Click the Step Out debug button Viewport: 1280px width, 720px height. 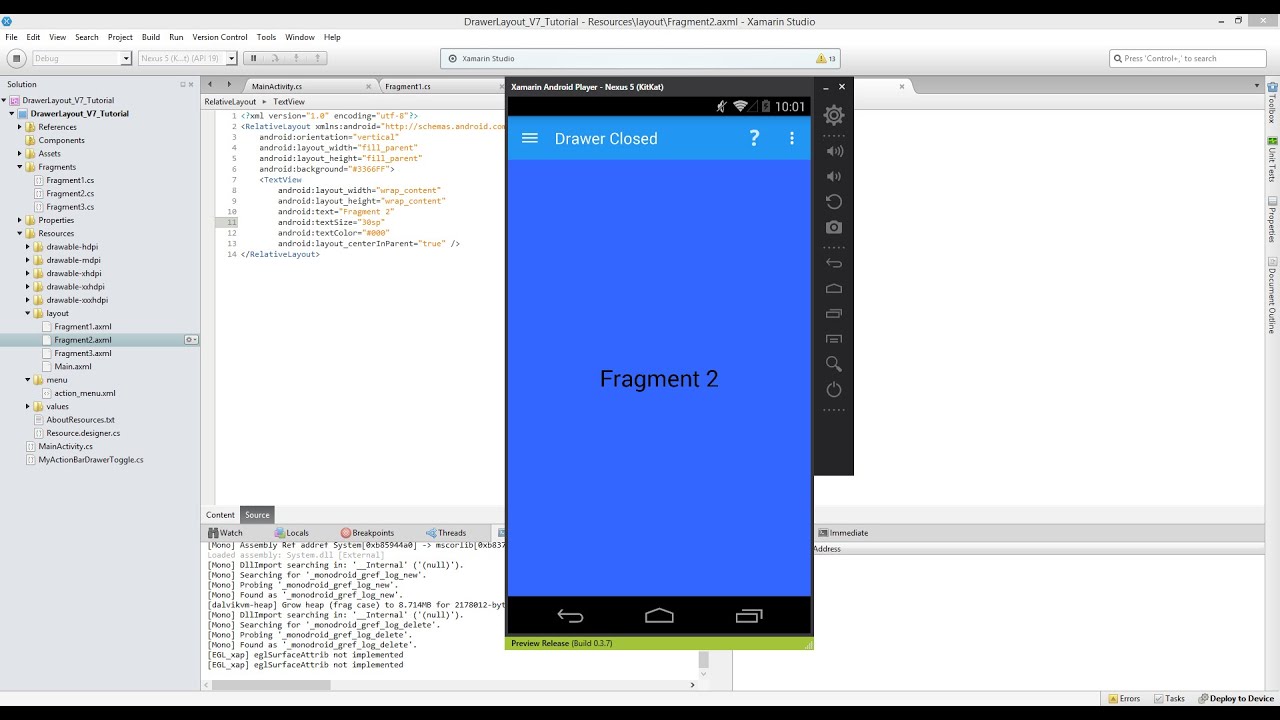click(318, 58)
